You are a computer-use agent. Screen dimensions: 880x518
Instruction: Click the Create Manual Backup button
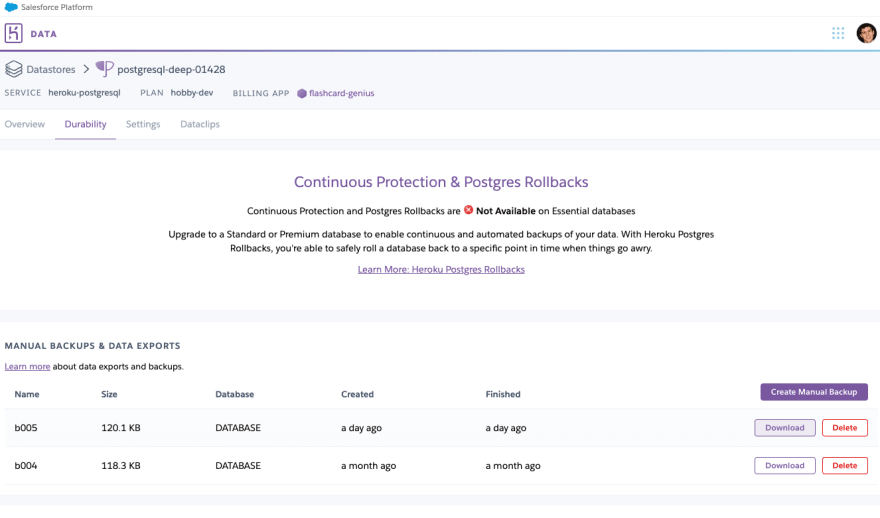(814, 392)
